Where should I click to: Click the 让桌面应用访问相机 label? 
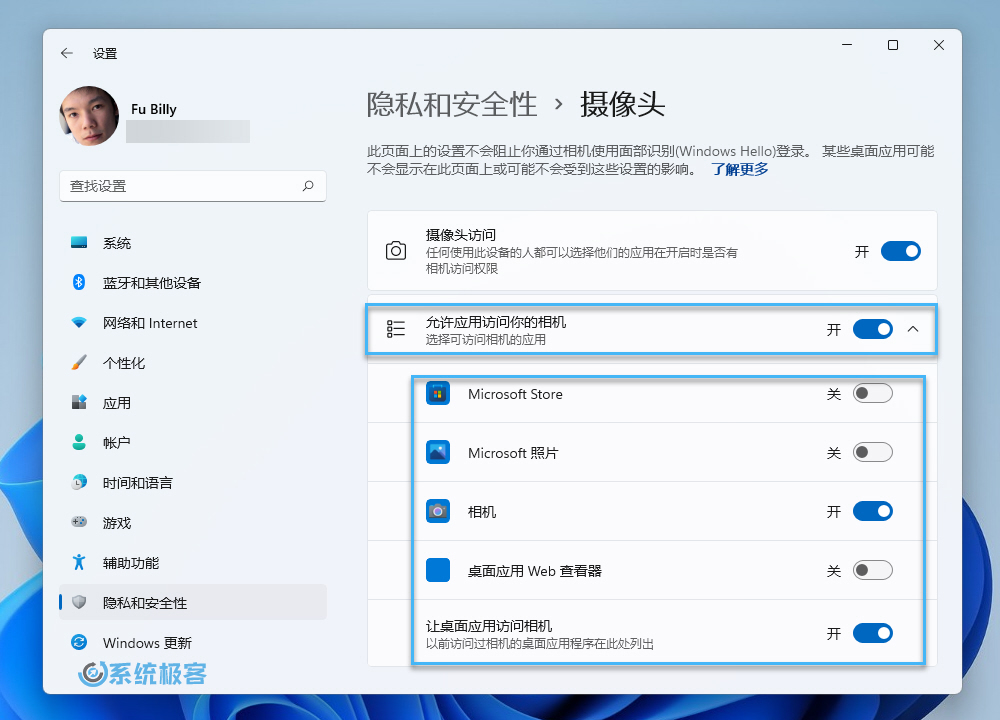[x=489, y=626]
